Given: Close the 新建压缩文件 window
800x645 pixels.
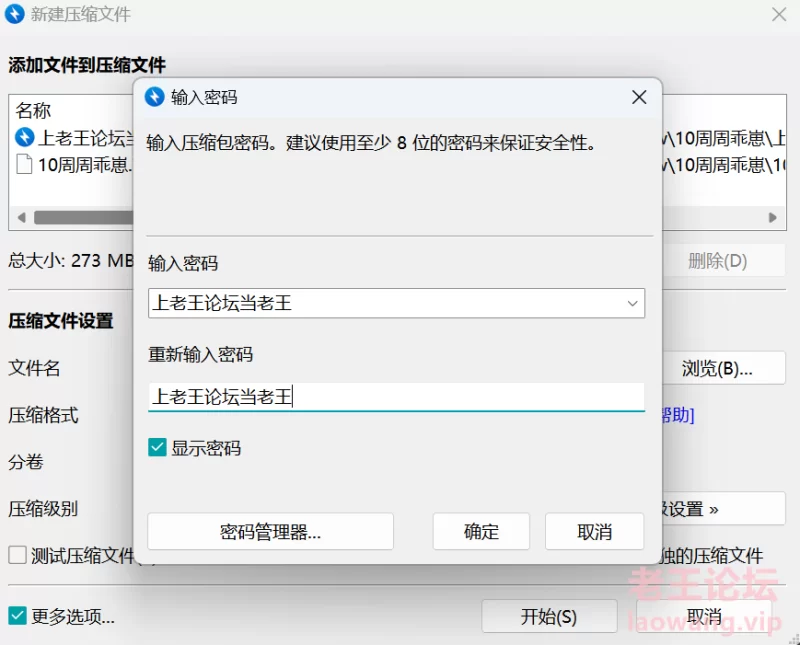Looking at the screenshot, I should click(x=779, y=14).
